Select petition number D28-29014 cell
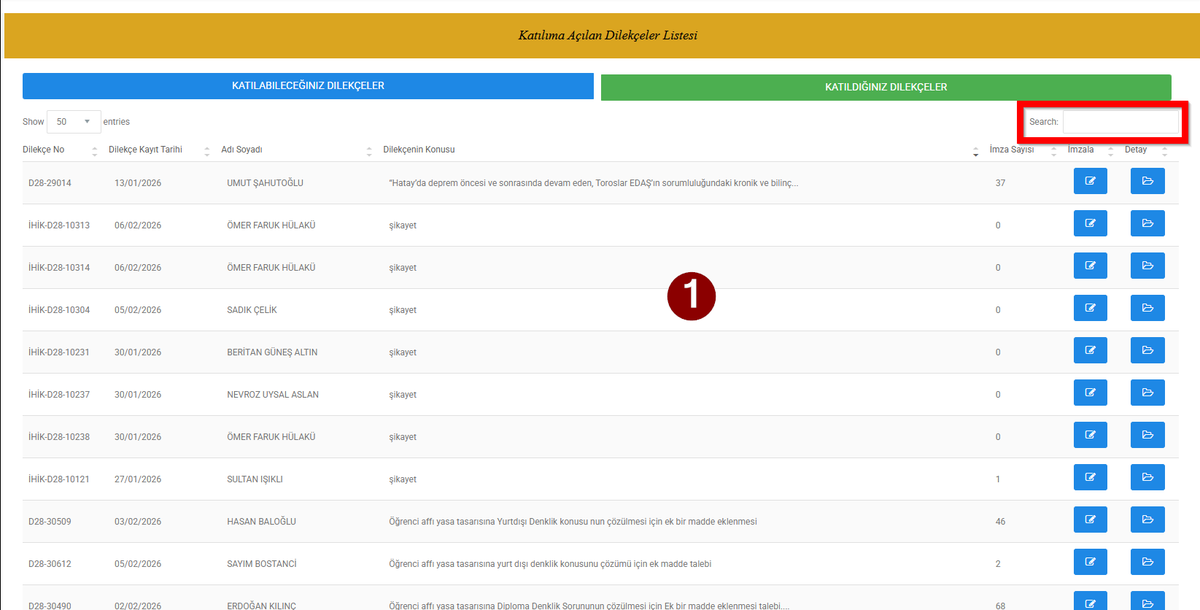 (50, 183)
